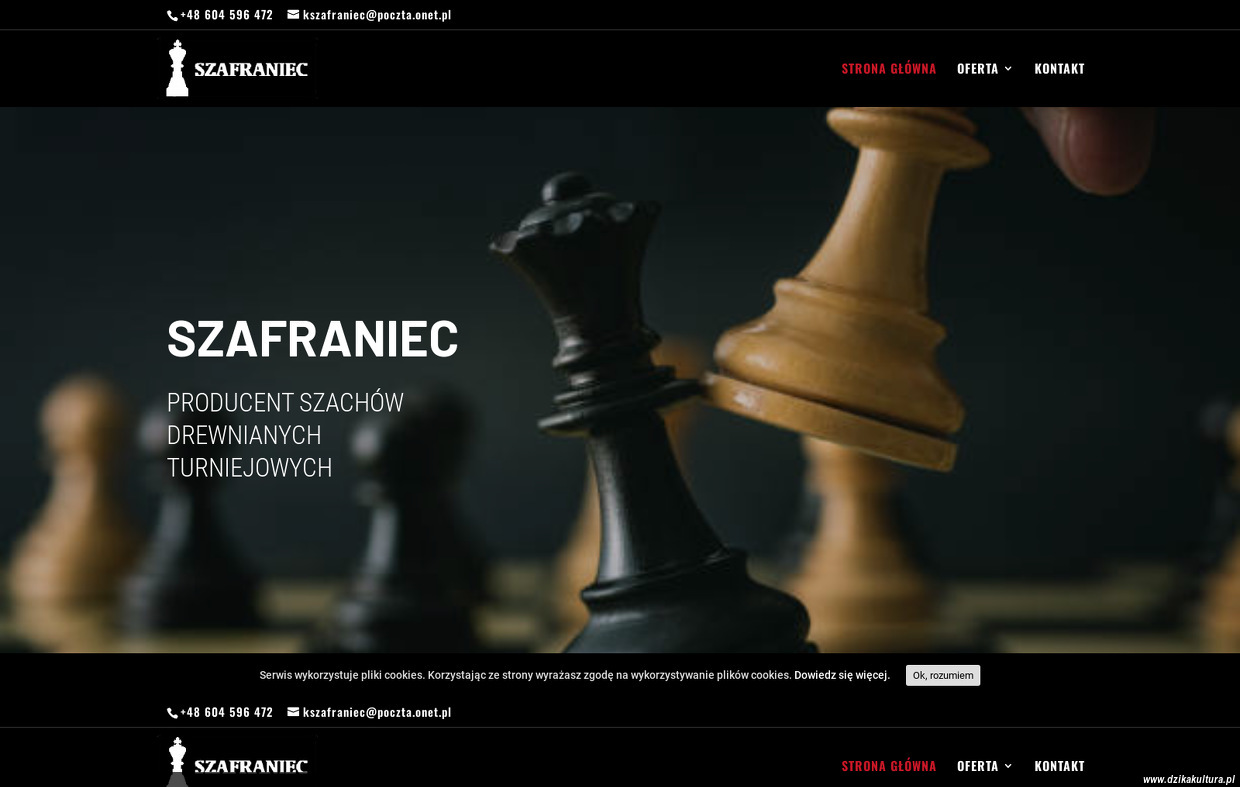Click the www.dzikakultura.pl watermark
Image resolution: width=1240 pixels, height=787 pixels.
pos(1189,779)
